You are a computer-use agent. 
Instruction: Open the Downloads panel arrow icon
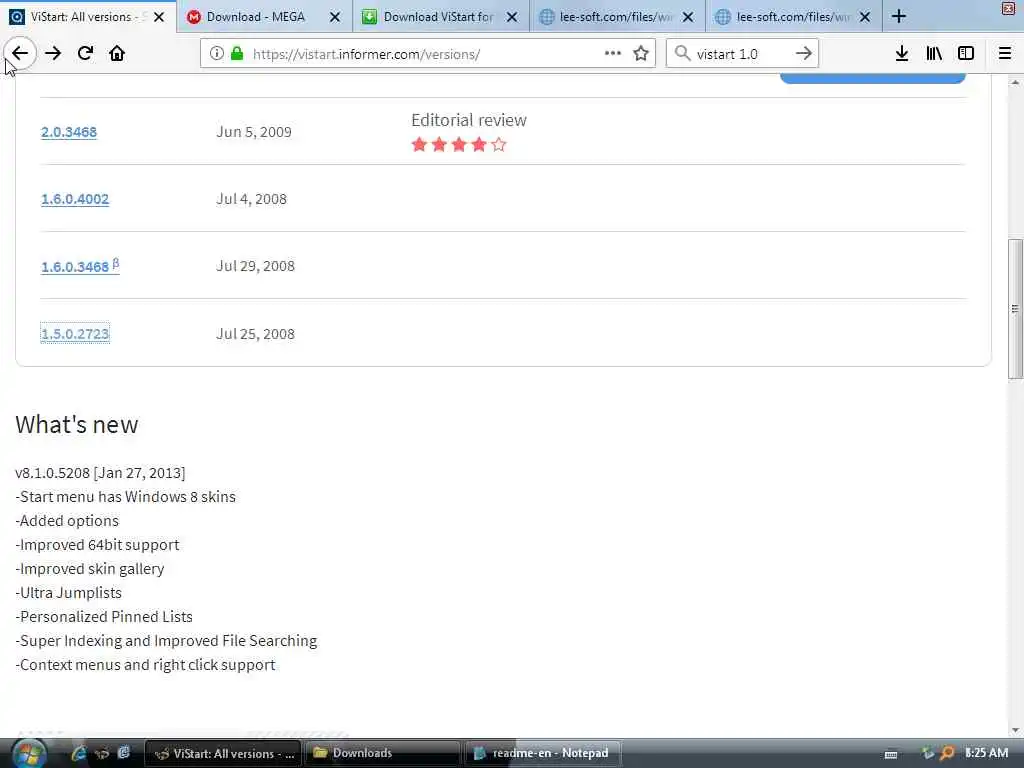click(902, 54)
